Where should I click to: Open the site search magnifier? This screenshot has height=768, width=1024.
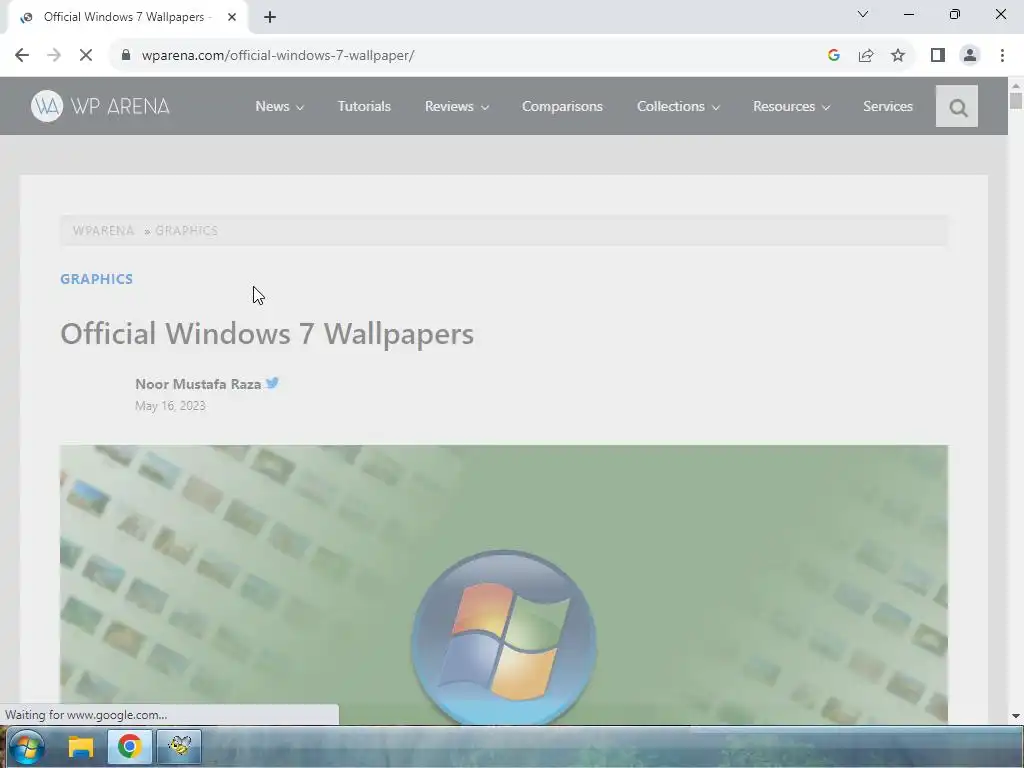tap(957, 106)
